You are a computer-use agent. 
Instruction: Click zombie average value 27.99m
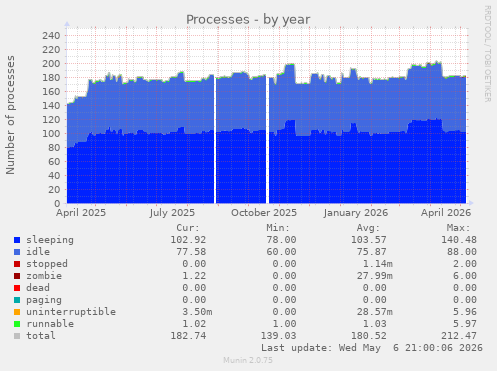click(375, 276)
